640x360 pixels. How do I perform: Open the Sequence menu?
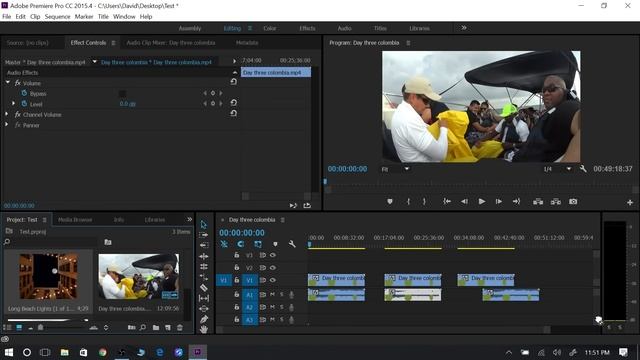point(58,17)
